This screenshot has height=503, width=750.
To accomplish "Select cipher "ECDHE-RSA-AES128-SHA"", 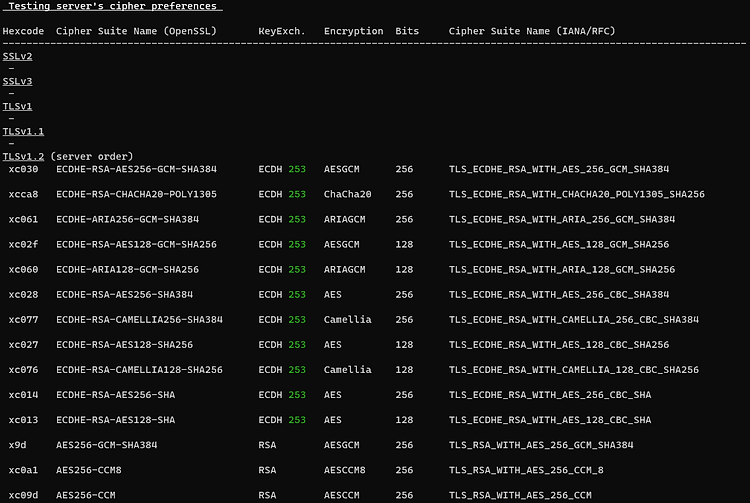I will [116, 420].
